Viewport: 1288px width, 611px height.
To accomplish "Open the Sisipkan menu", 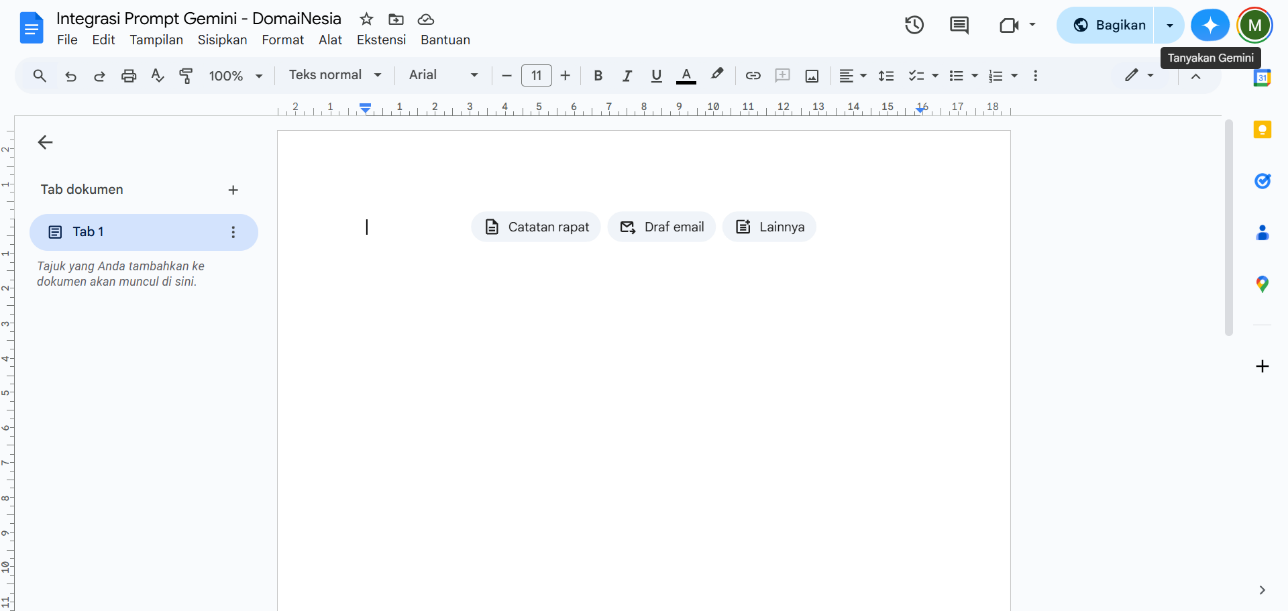I will pyautogui.click(x=222, y=40).
